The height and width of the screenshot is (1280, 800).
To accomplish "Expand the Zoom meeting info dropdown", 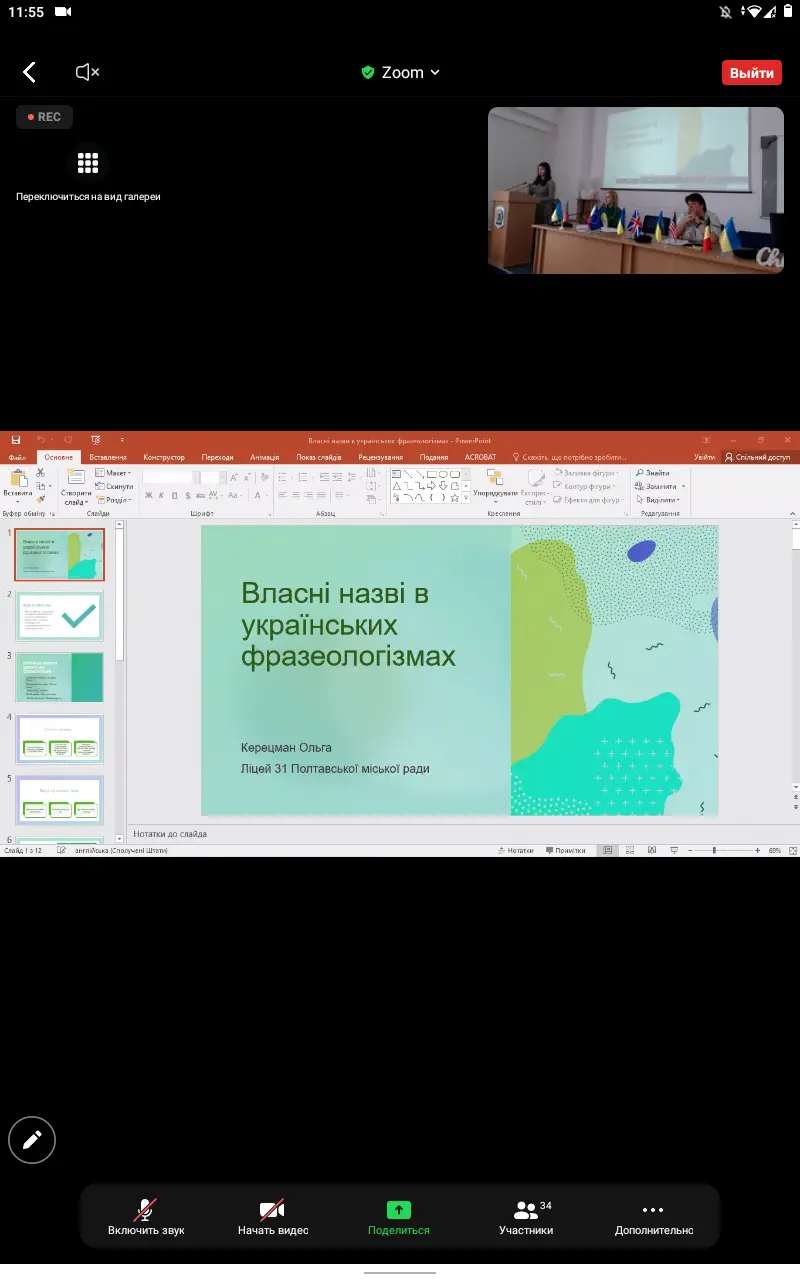I will coord(401,72).
